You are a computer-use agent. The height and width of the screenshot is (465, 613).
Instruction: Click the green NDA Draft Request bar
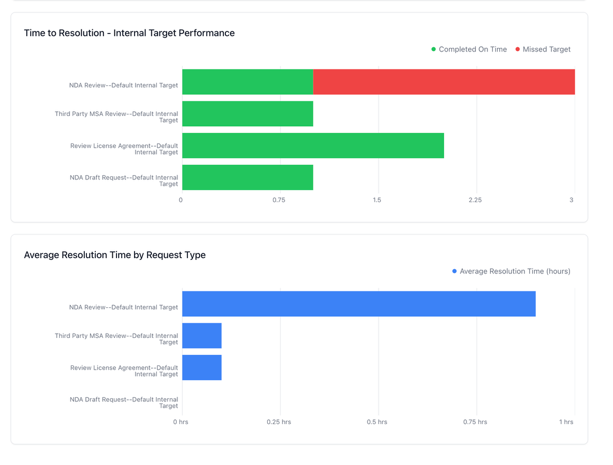pyautogui.click(x=247, y=178)
